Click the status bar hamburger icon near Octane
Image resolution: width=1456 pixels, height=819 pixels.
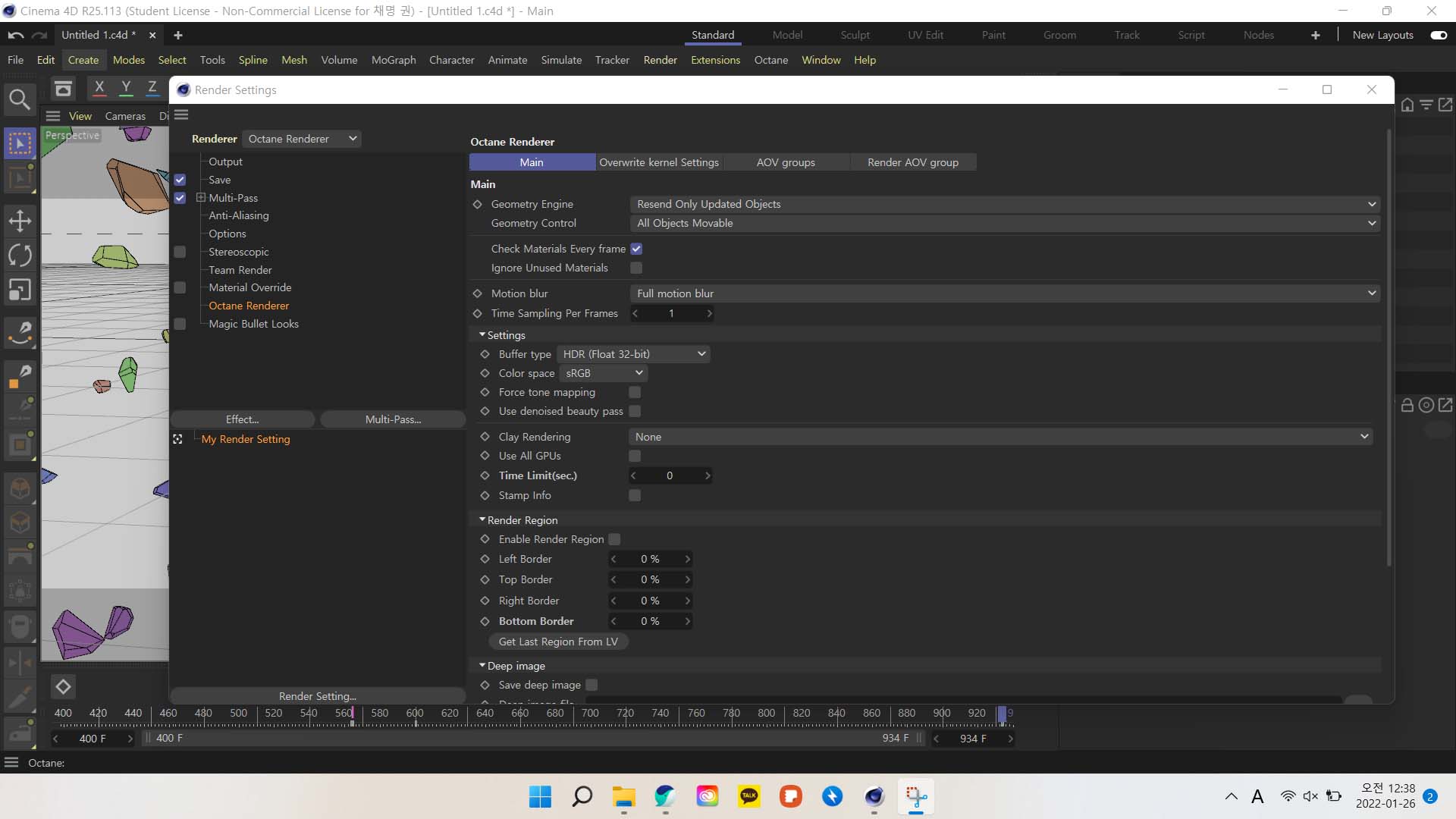pos(11,763)
